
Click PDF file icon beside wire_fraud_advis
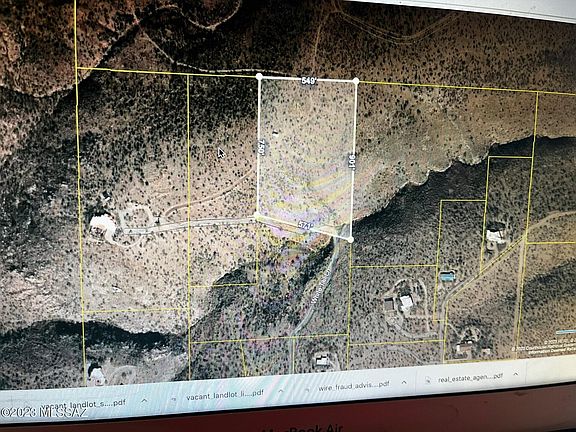pos(307,389)
